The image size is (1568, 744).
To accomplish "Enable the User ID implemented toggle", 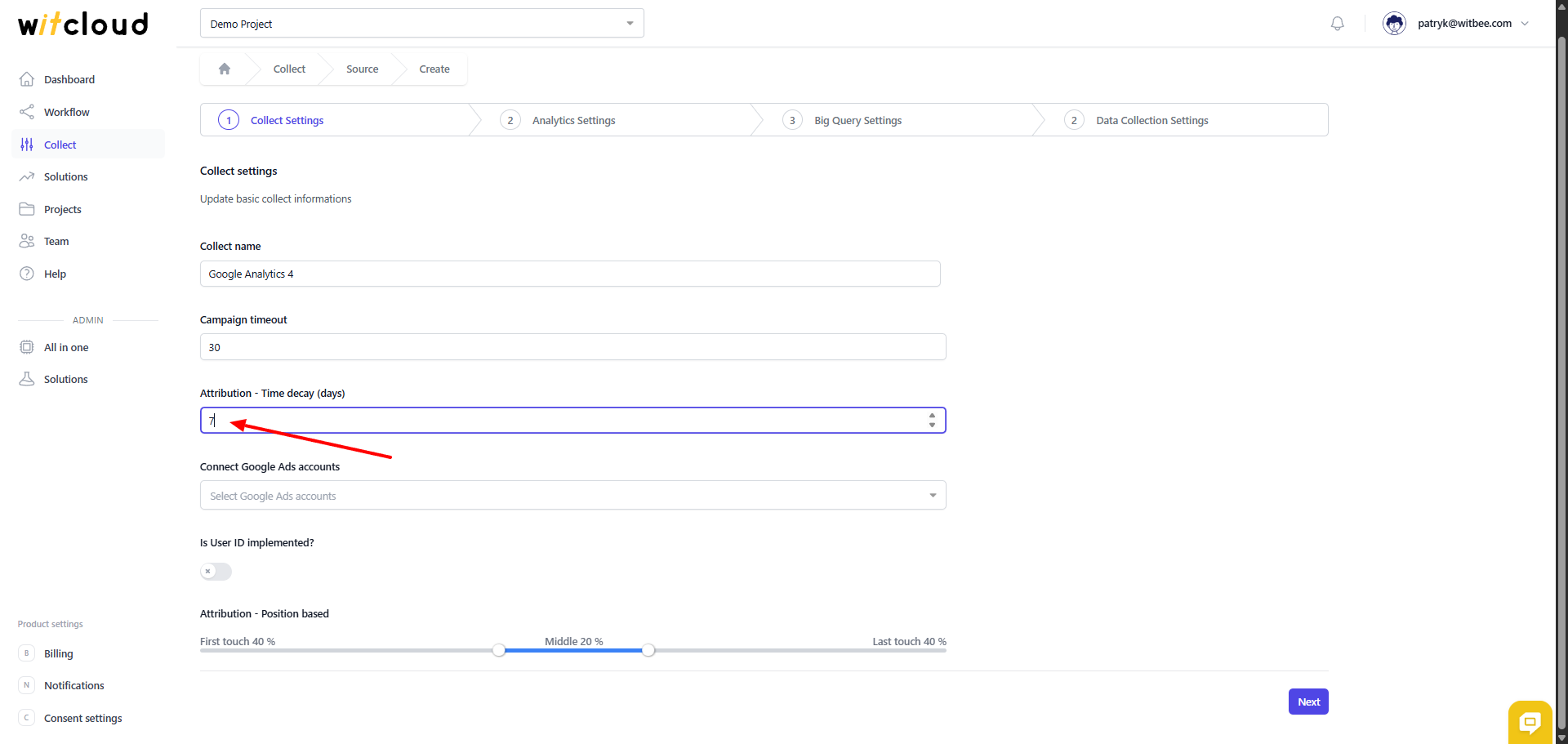I will [x=216, y=572].
